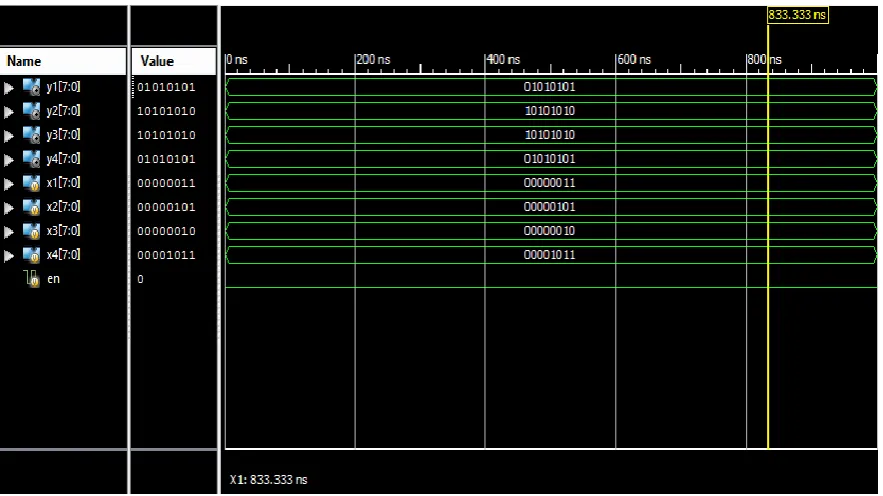The image size is (883, 496).
Task: Click the 200 ns ruler label
Action: [x=373, y=60]
